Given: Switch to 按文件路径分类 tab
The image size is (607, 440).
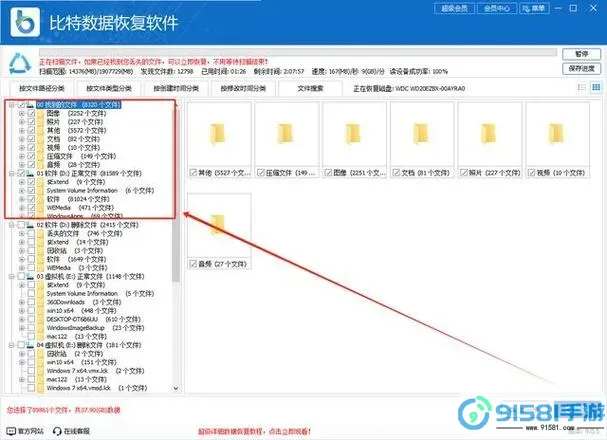Looking at the screenshot, I should pyautogui.click(x=42, y=89).
